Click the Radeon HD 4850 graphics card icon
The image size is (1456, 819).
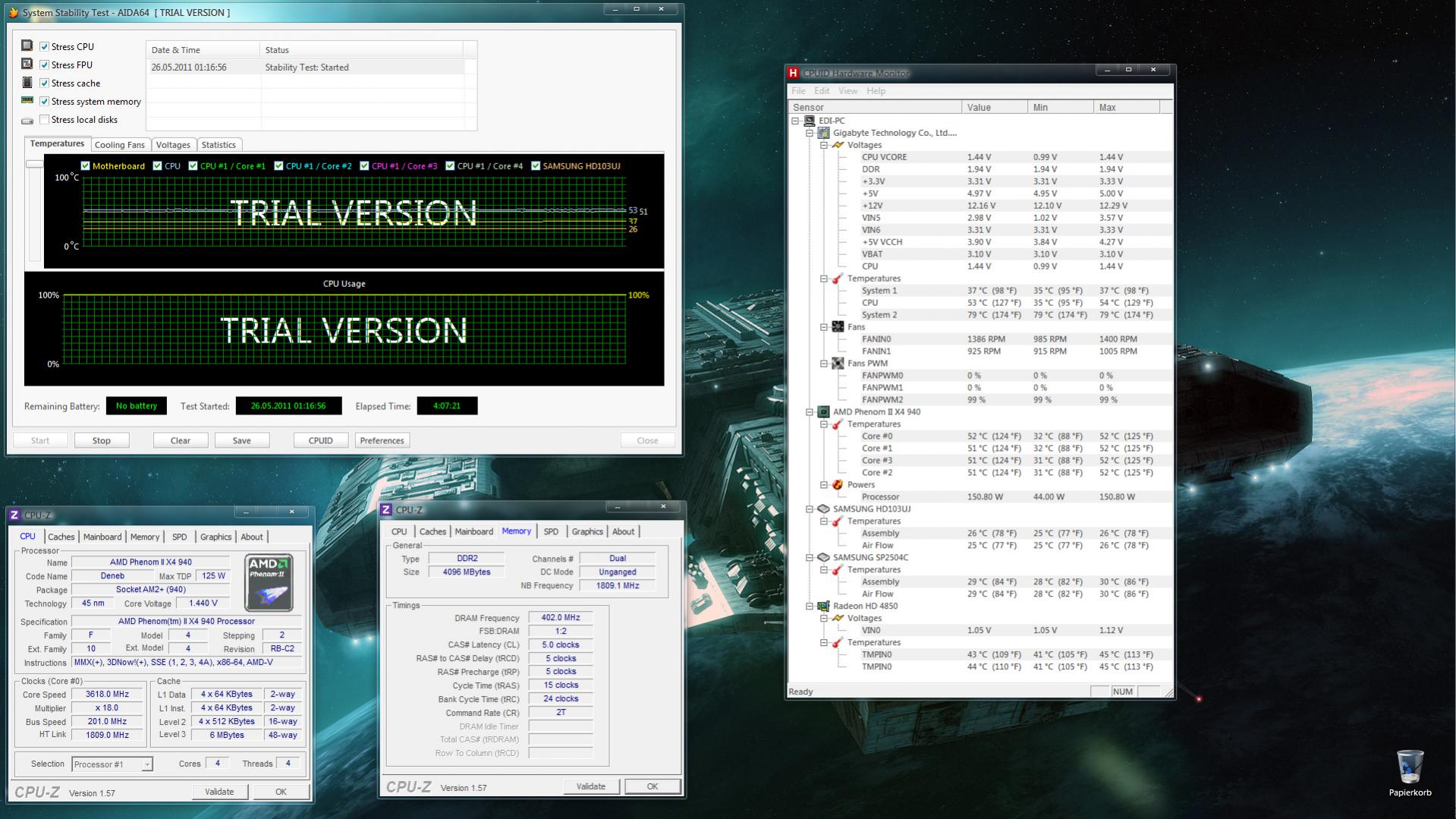point(823,606)
